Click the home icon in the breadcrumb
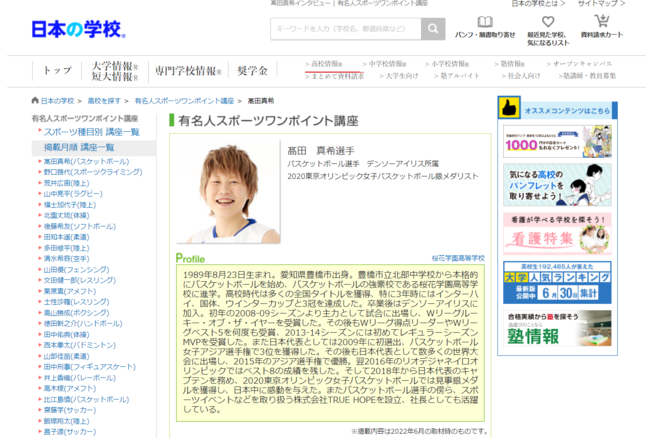 pyautogui.click(x=35, y=100)
